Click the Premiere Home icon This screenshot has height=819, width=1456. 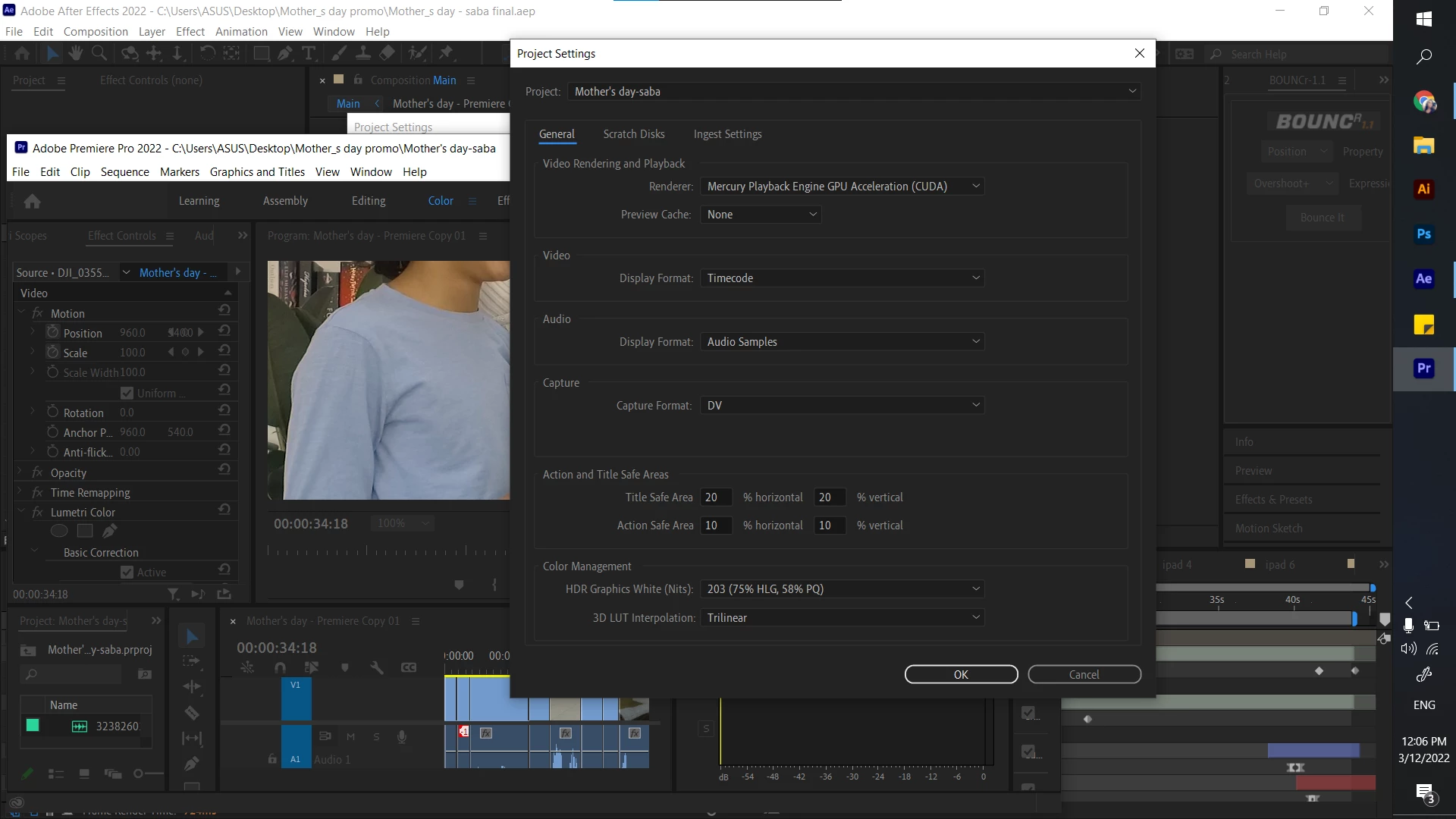click(32, 201)
